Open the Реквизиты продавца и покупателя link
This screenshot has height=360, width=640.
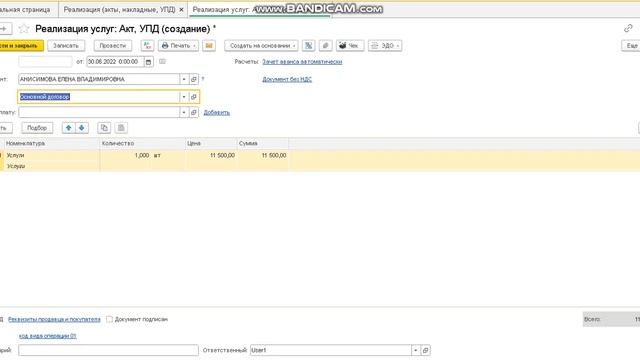[x=54, y=319]
